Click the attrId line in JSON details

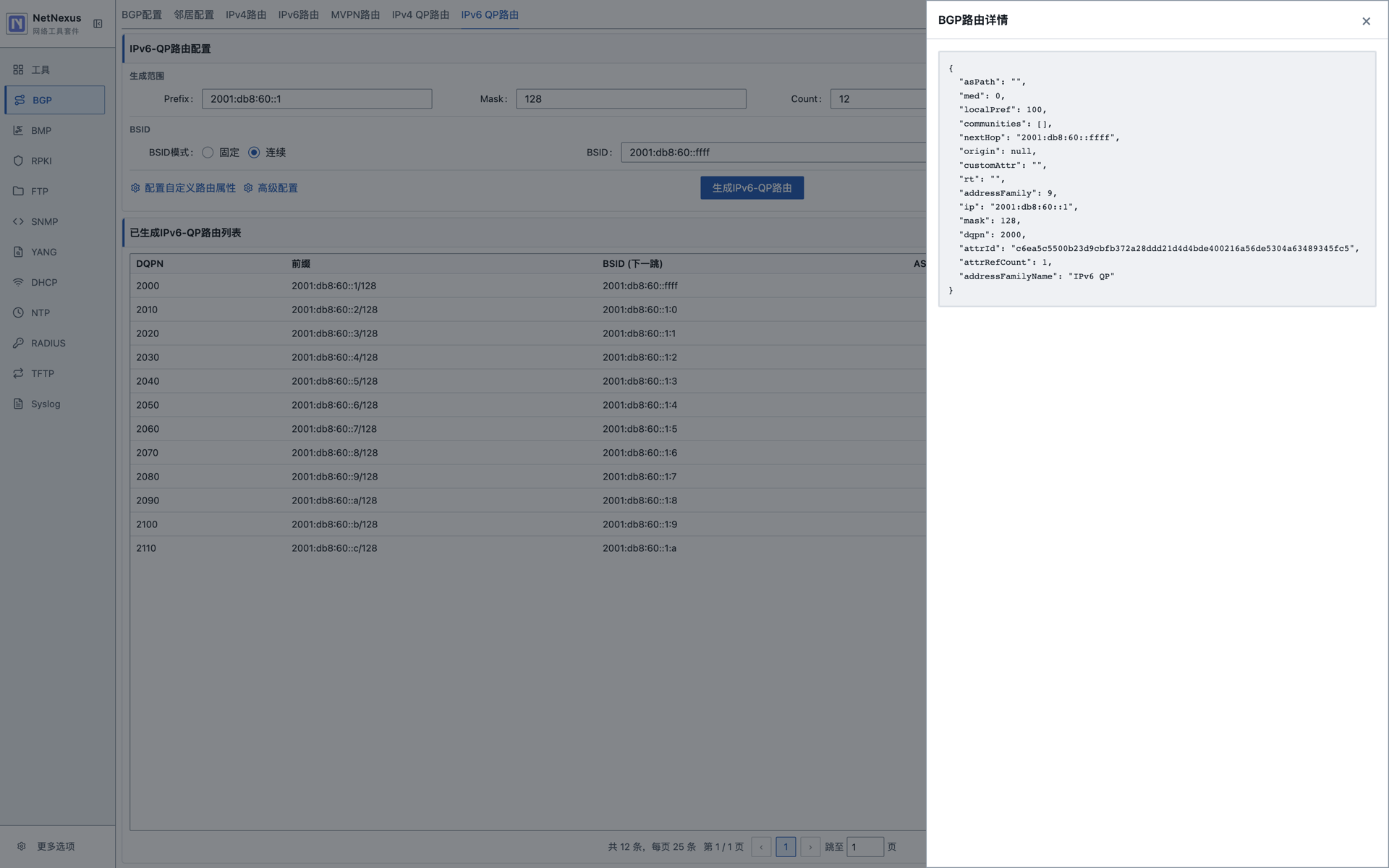click(x=1159, y=249)
